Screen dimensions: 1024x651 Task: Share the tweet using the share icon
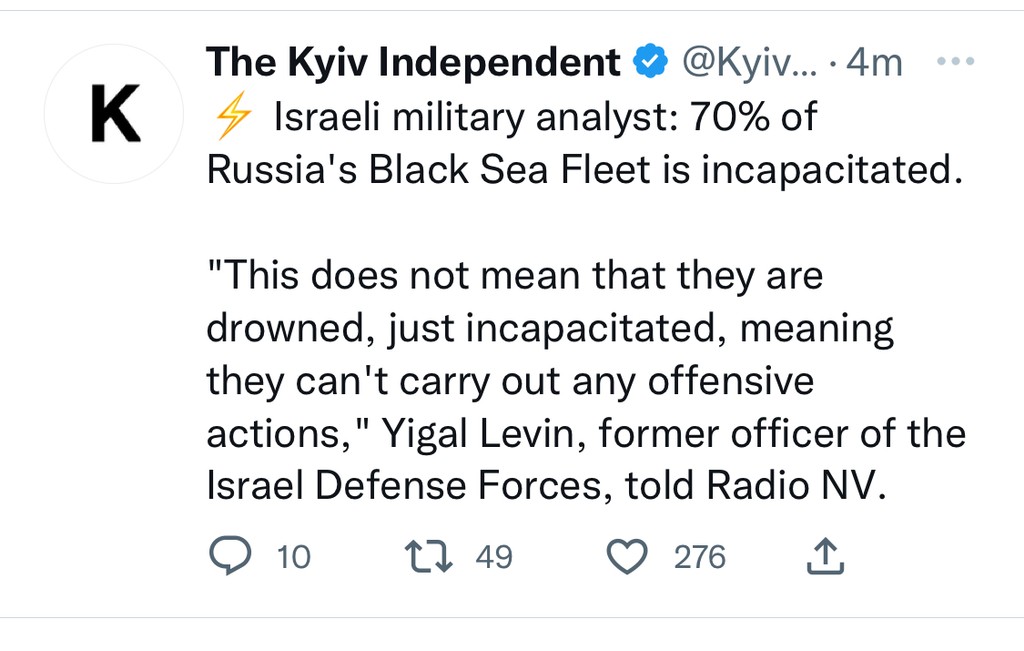[x=825, y=556]
